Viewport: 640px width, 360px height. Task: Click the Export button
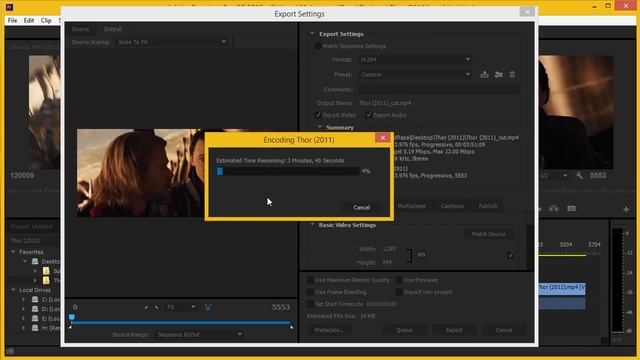[x=454, y=330]
